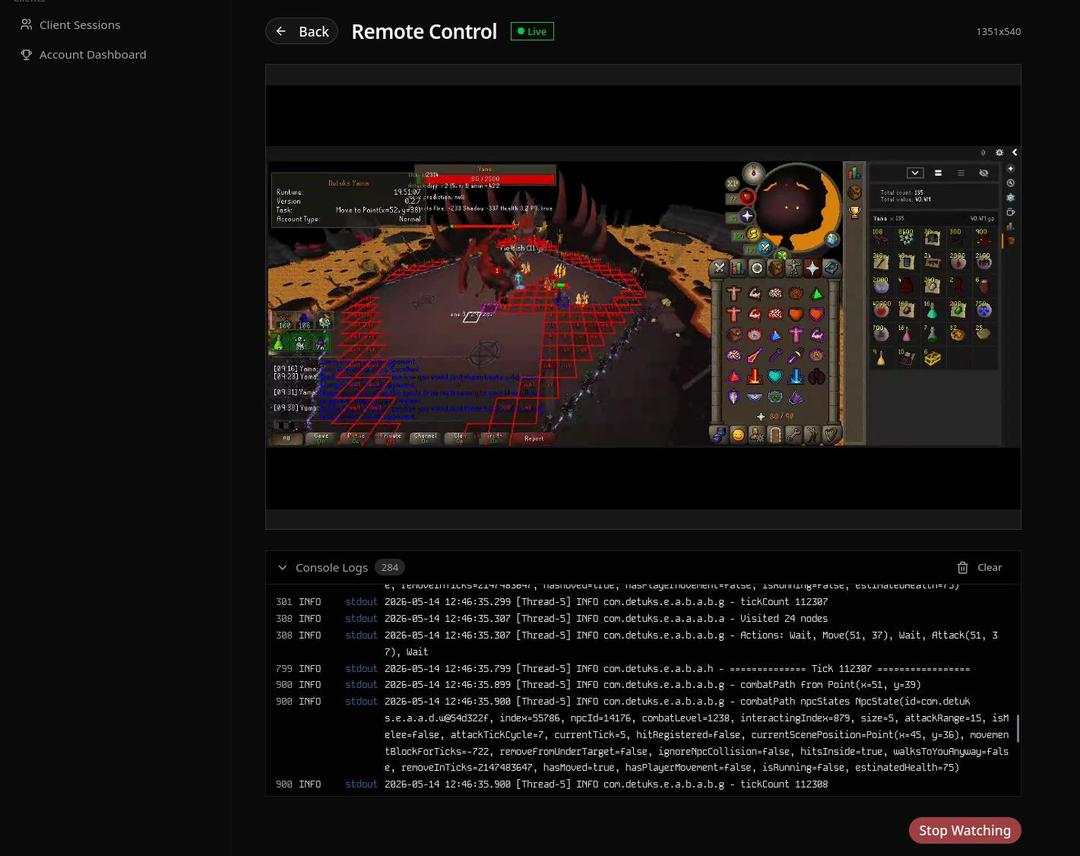Toggle the Piety winged prayer
Viewport: 1080px width, 856px height.
(754, 396)
